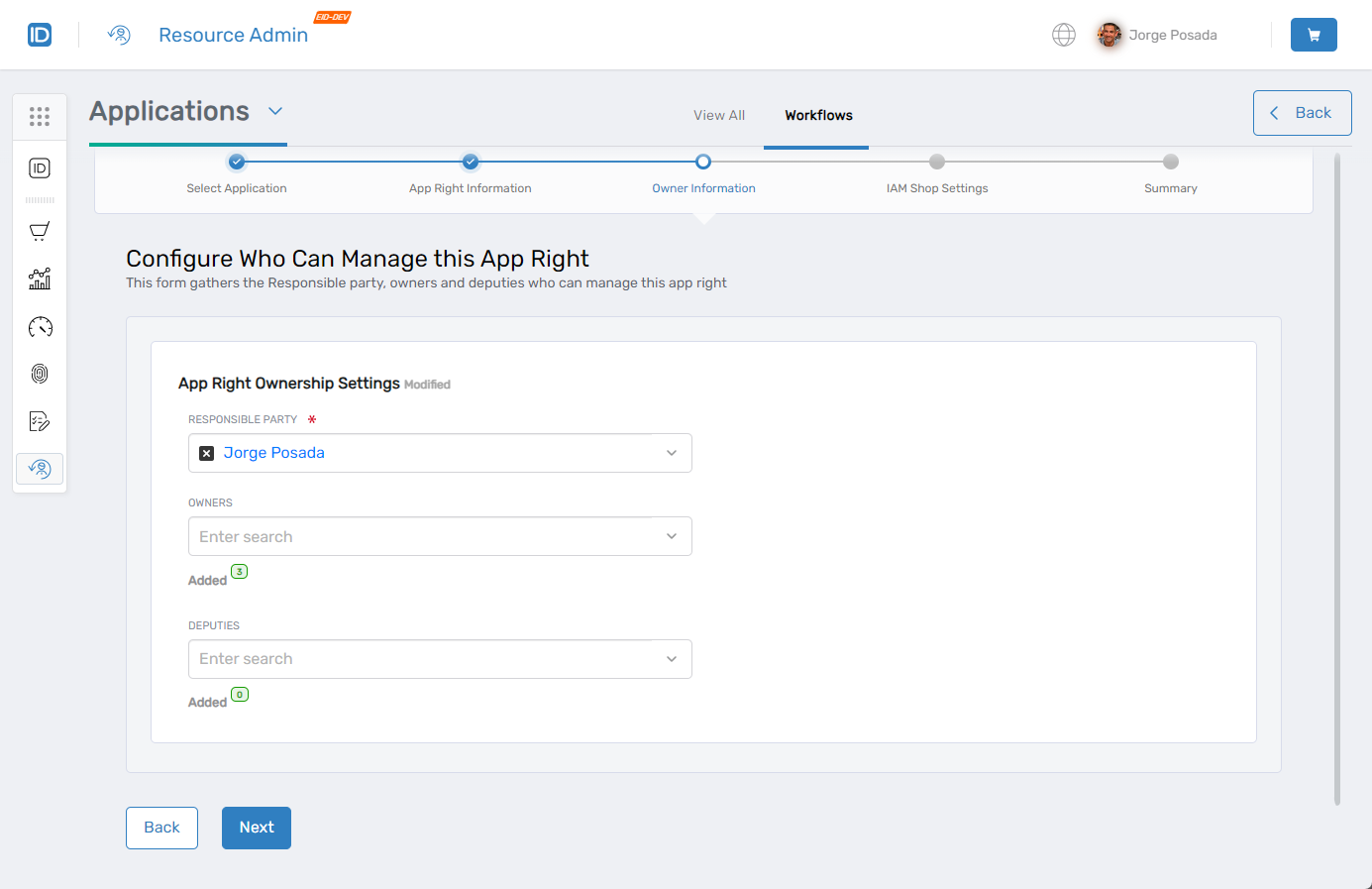Select the ID badge sidebar icon

(40, 167)
